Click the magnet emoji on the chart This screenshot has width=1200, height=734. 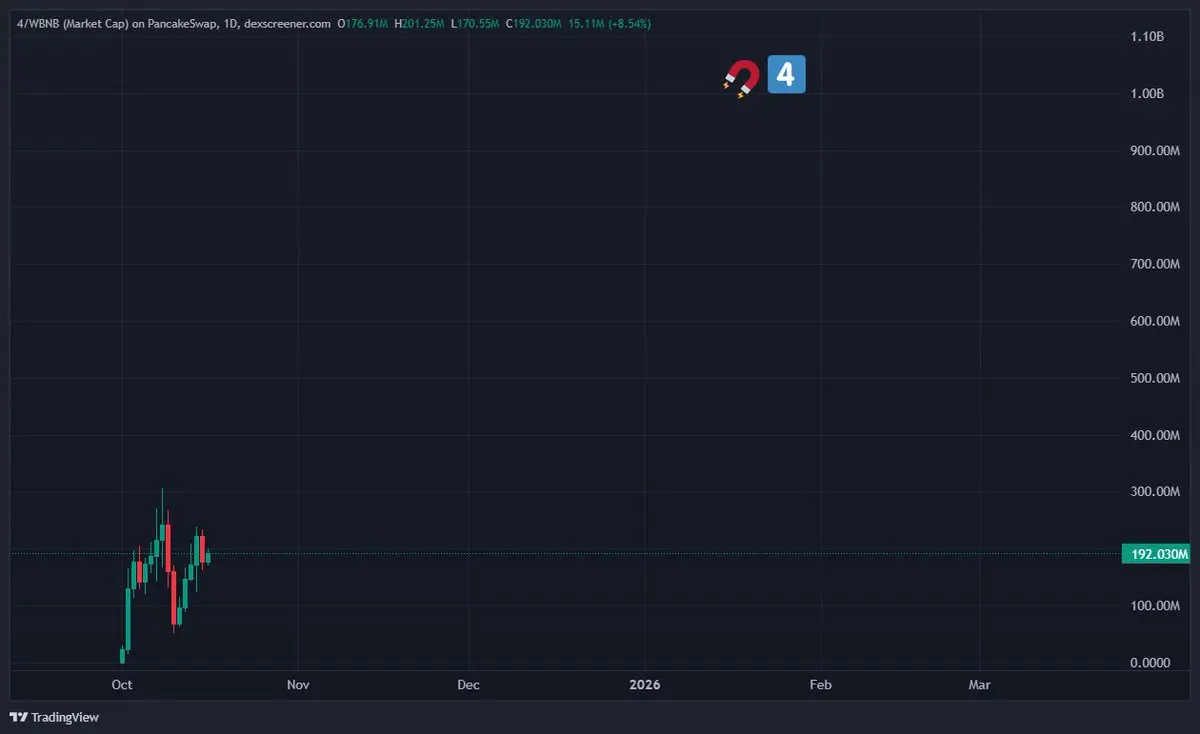[741, 78]
